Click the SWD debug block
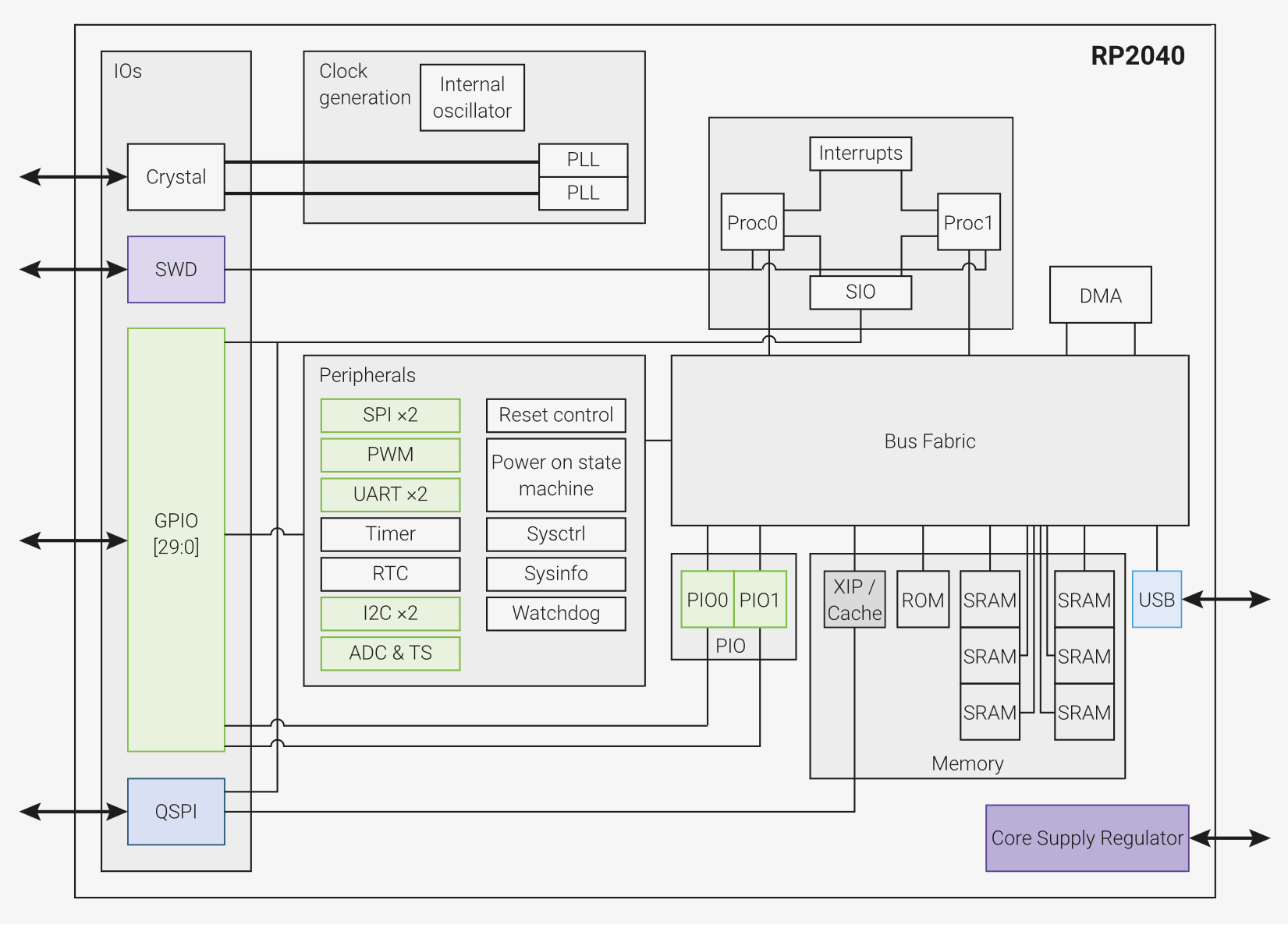 pyautogui.click(x=176, y=269)
